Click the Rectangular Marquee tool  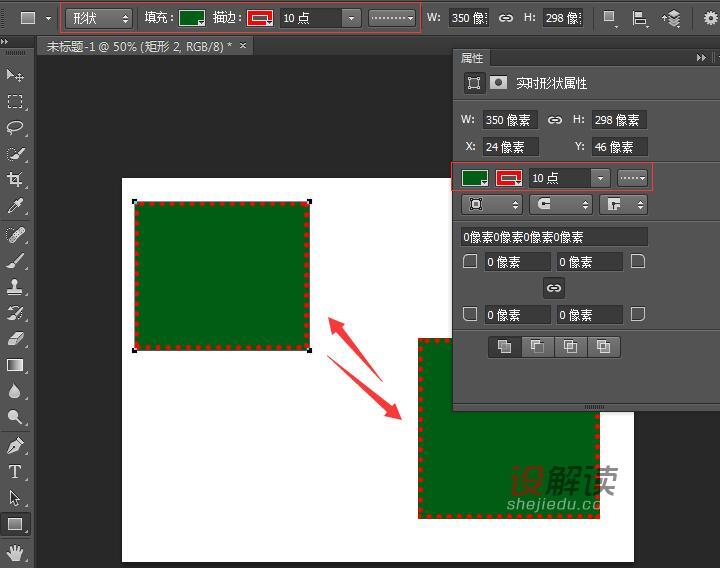coord(15,102)
